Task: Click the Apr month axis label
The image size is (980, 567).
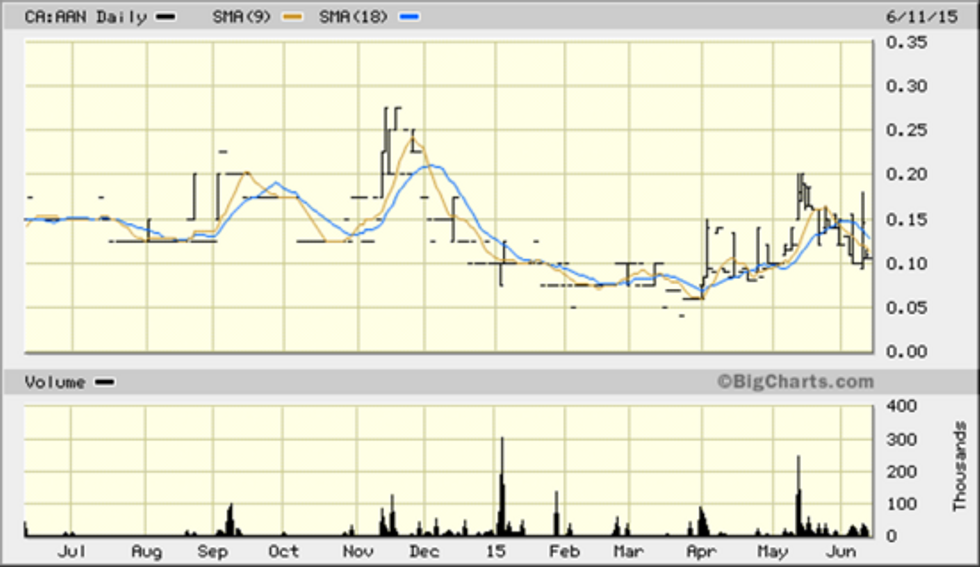Action: tap(700, 551)
